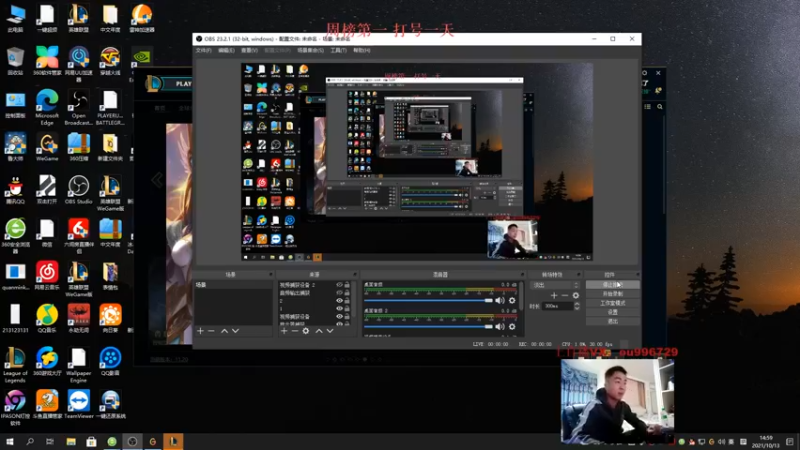Image resolution: width=800 pixels, height=450 pixels.
Task: Move the scene up in Scenes panel
Action: tap(224, 331)
